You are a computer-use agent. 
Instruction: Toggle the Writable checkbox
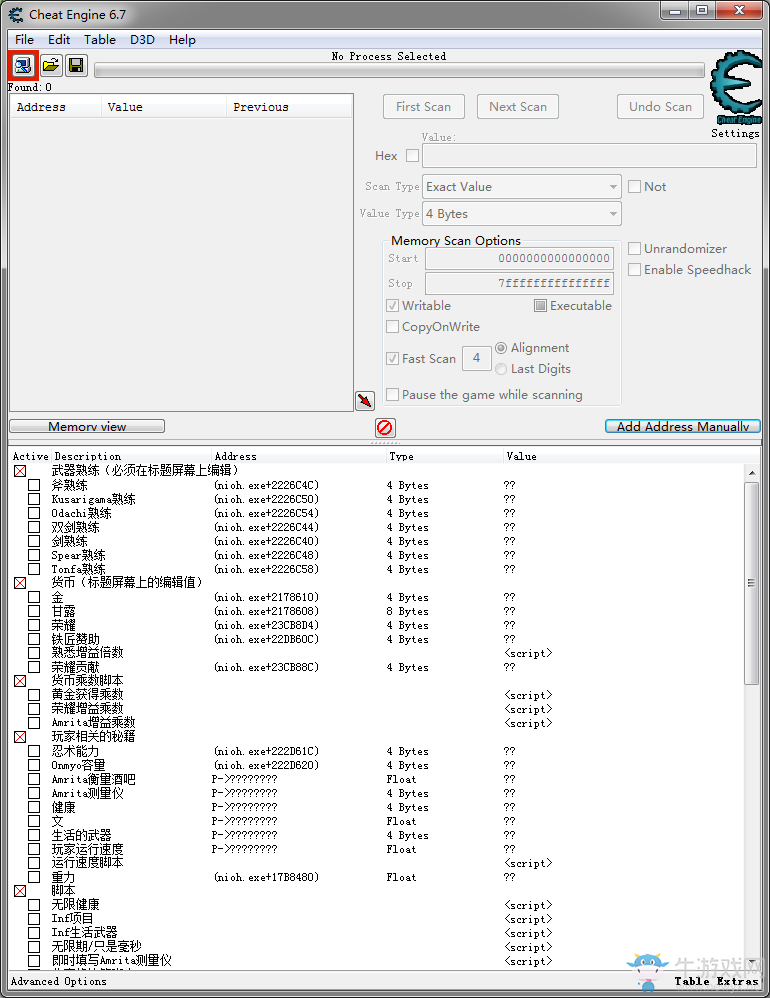click(393, 306)
